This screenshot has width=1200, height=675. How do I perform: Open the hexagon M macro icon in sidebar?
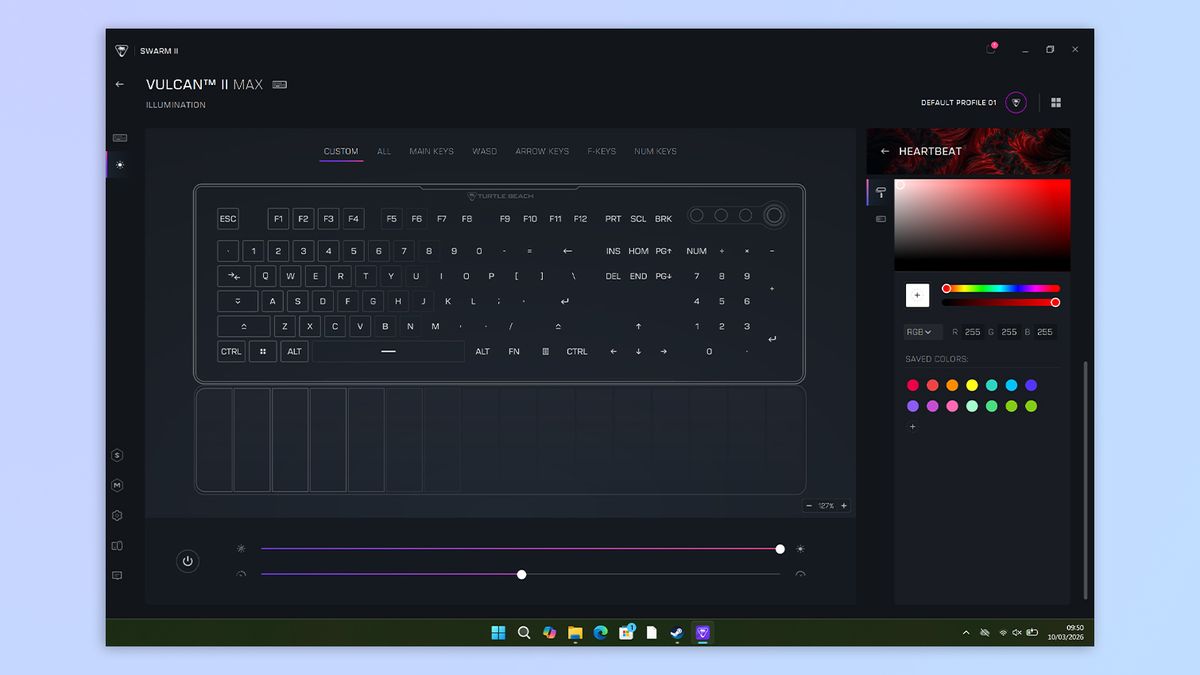117,486
